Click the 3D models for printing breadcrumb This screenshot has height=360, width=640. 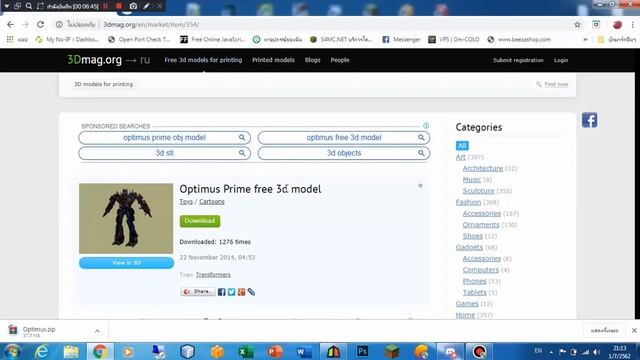click(x=103, y=84)
